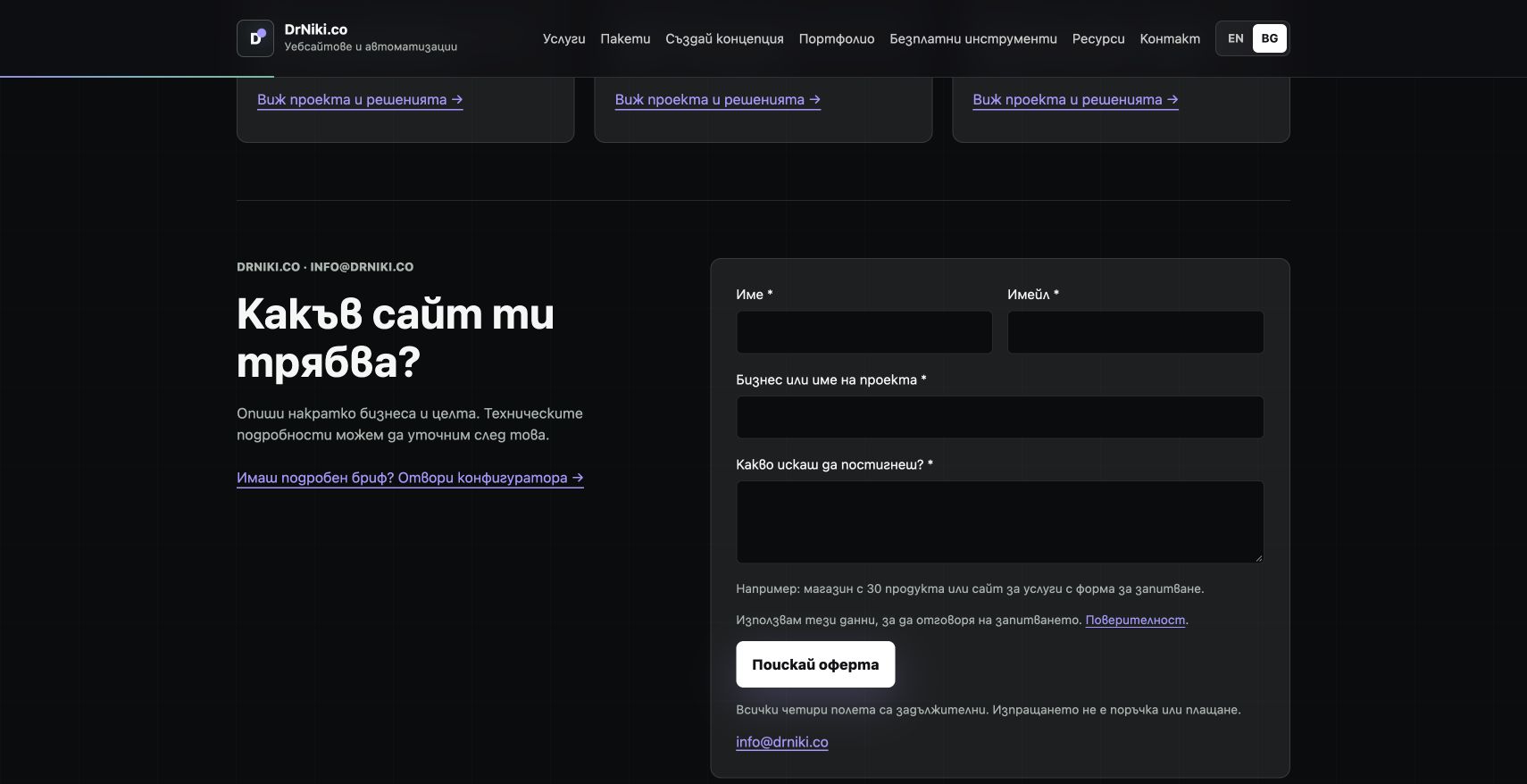Grab the textarea resize handle
1527x784 pixels.
1259,558
